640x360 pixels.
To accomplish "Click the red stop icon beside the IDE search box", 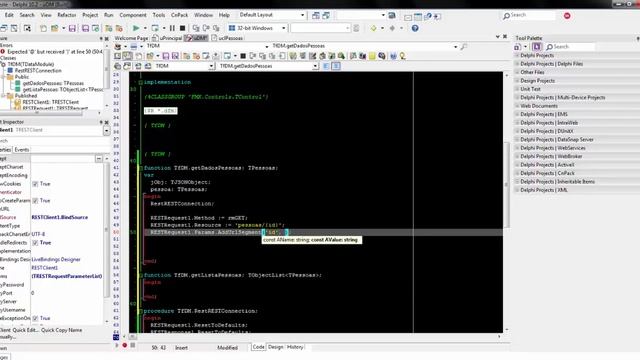I will coord(567,16).
